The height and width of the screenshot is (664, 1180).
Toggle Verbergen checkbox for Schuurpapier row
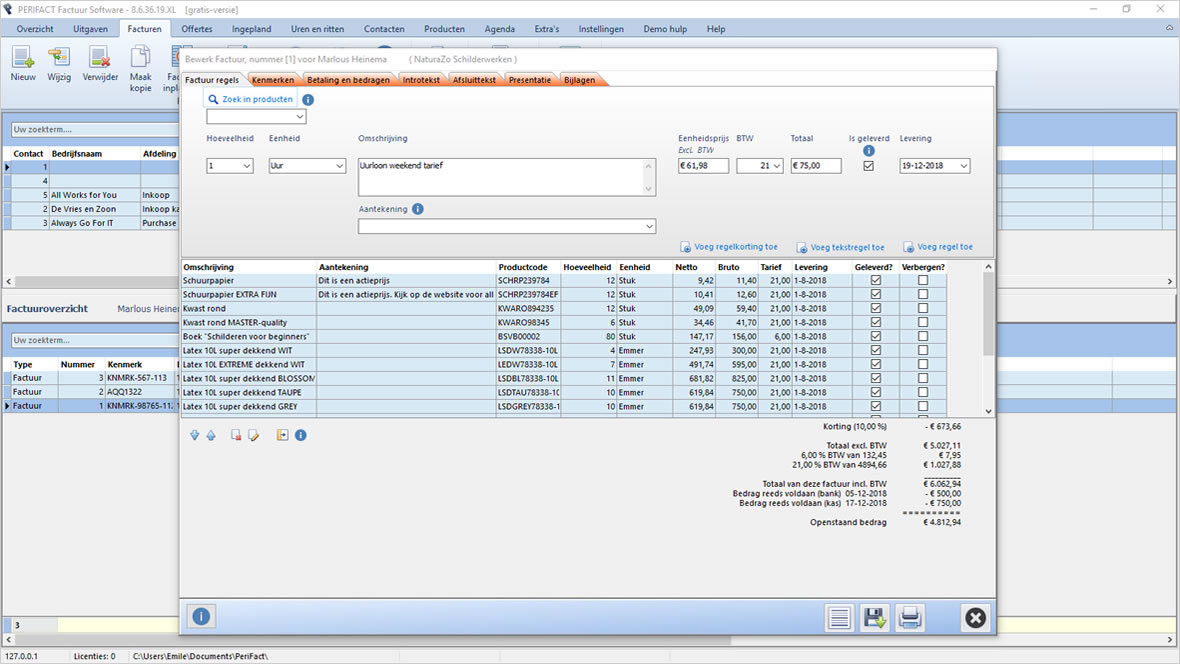point(923,280)
